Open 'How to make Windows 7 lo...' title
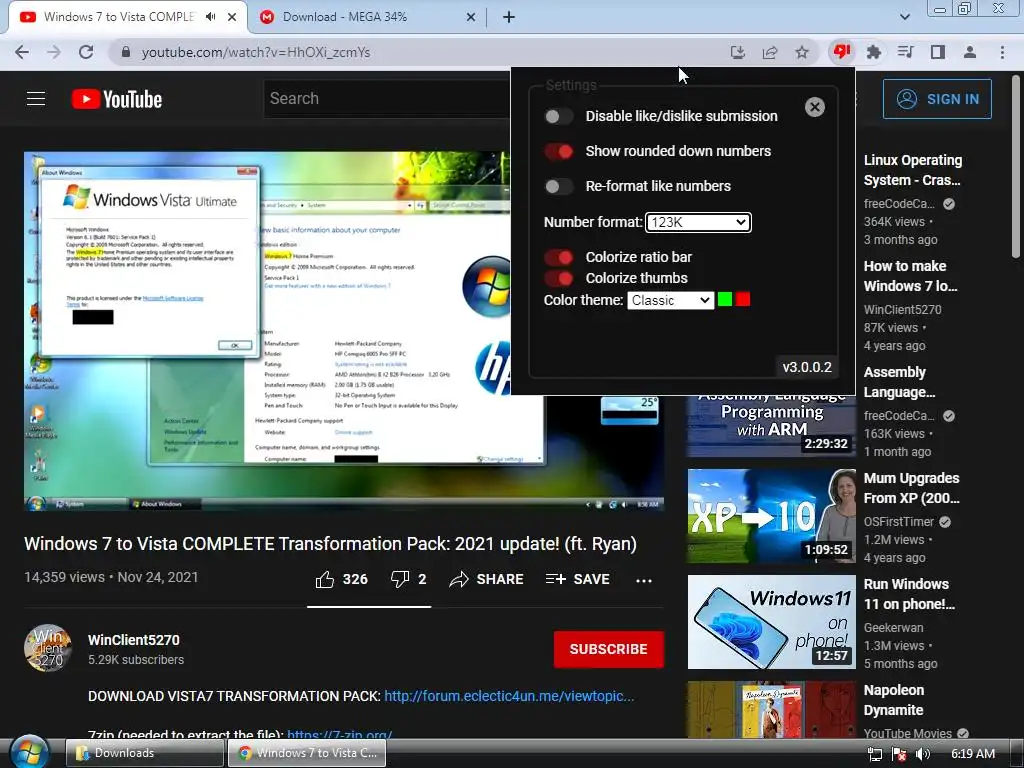Image resolution: width=1024 pixels, height=768 pixels. coord(910,276)
